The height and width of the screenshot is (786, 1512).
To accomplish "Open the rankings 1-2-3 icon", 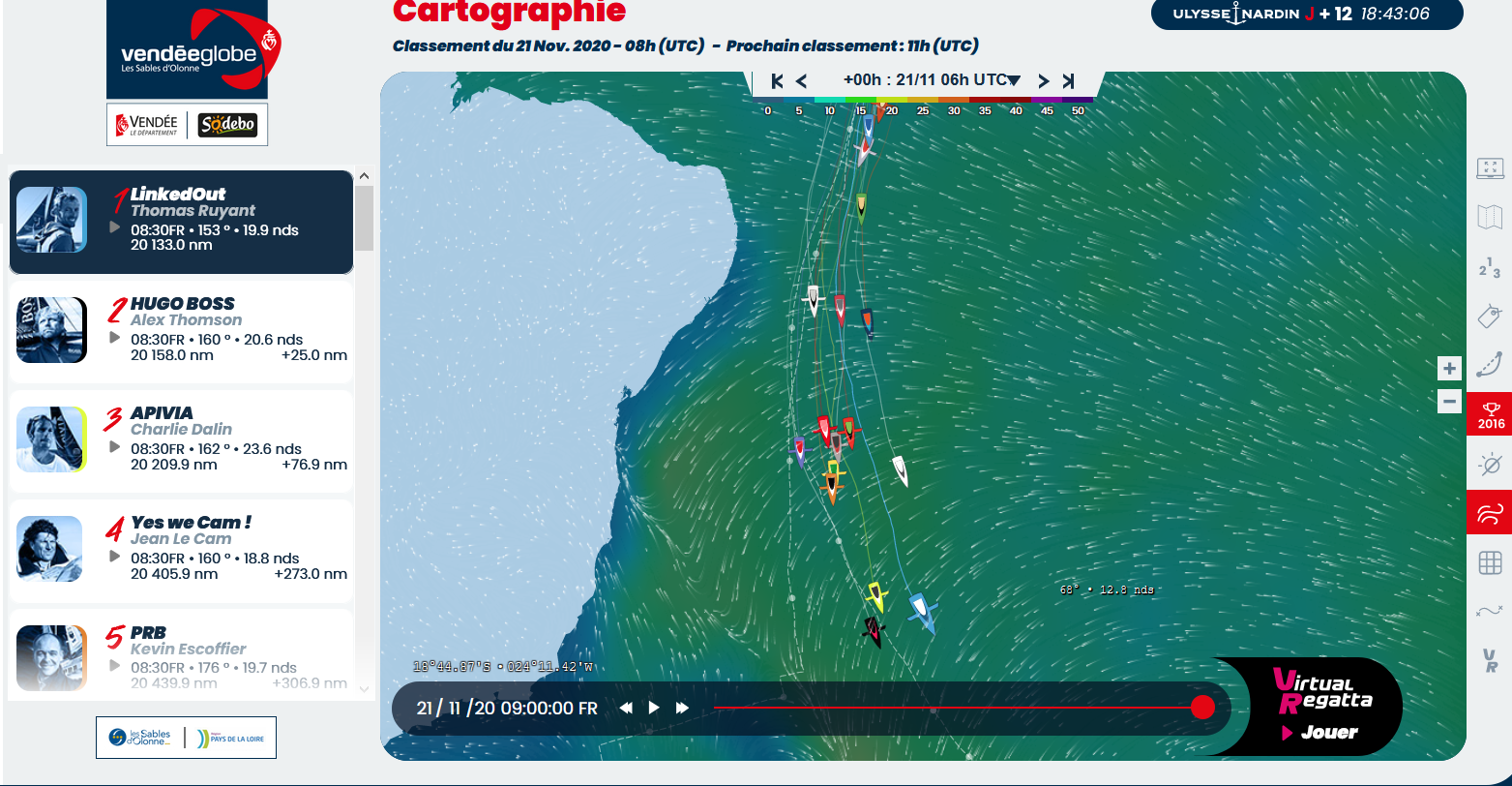I will (x=1490, y=268).
